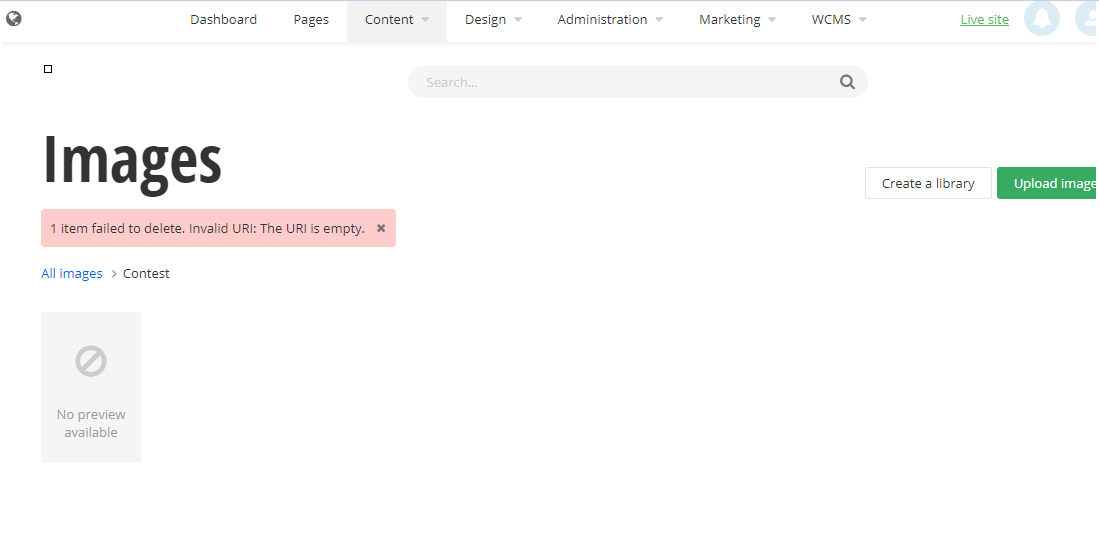Open the user profile avatar icon
This screenshot has width=1099, height=534.
pos(1088,19)
